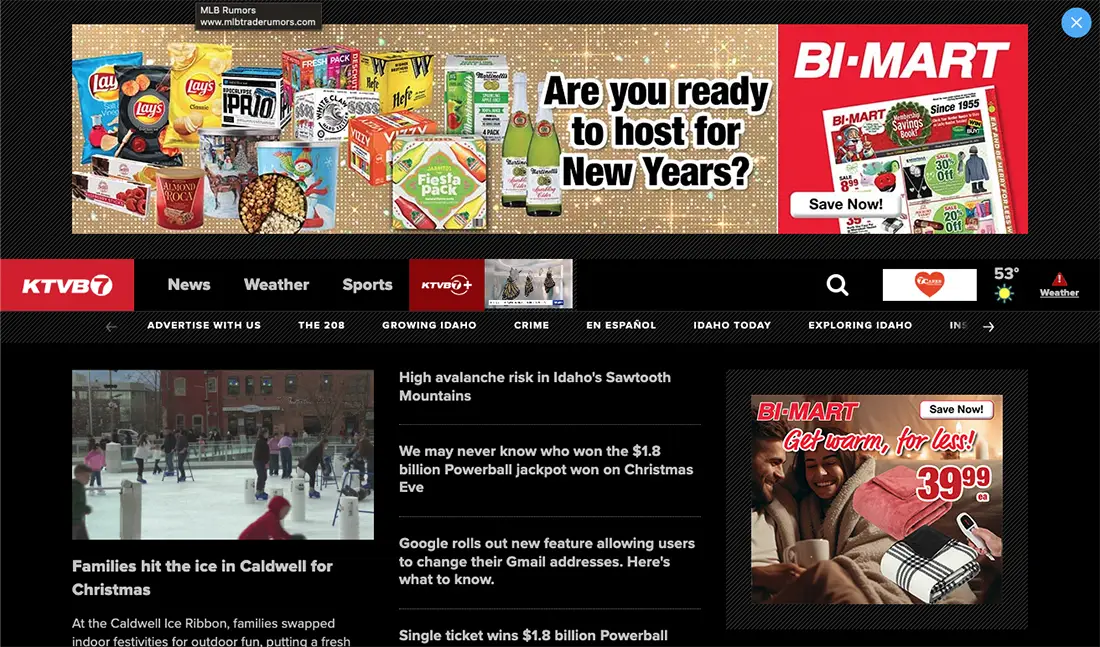Click the sunny weather icon
Viewport: 1100px width, 647px height.
coord(1005,293)
